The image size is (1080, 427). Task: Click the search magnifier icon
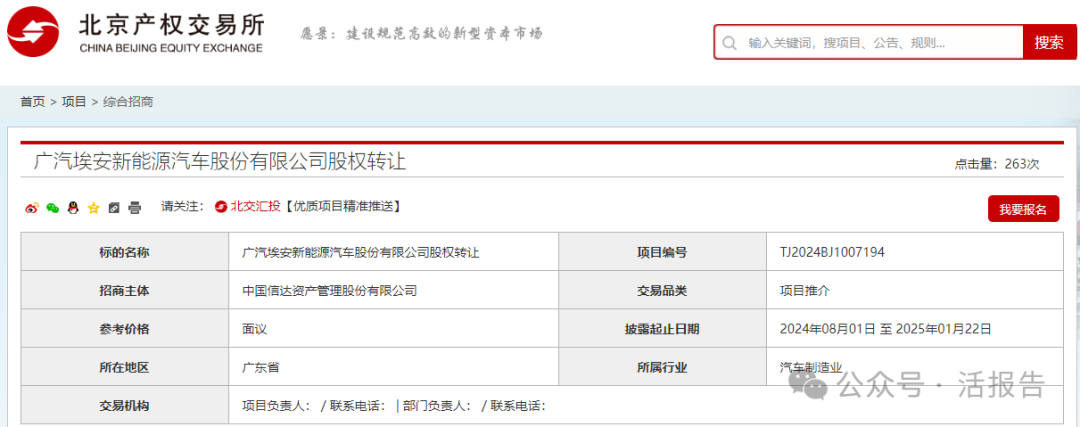pyautogui.click(x=730, y=43)
